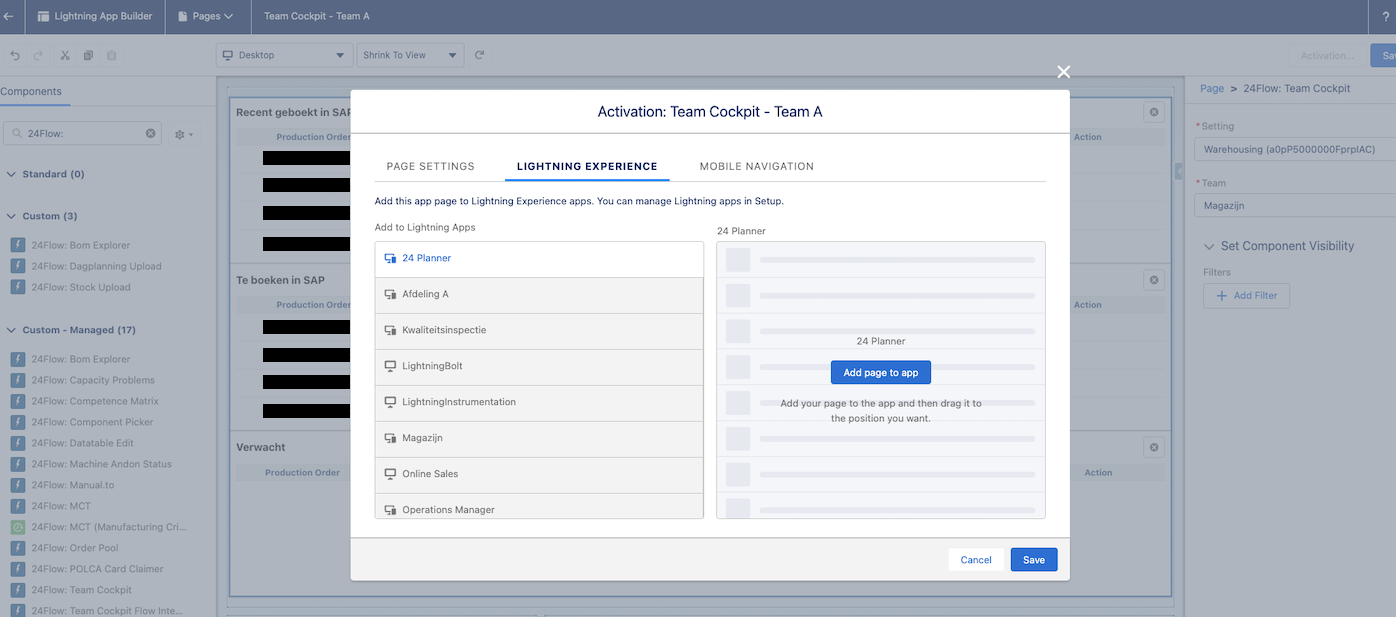Close the Activation modal with X icon
The width and height of the screenshot is (1396, 617).
pos(1063,72)
